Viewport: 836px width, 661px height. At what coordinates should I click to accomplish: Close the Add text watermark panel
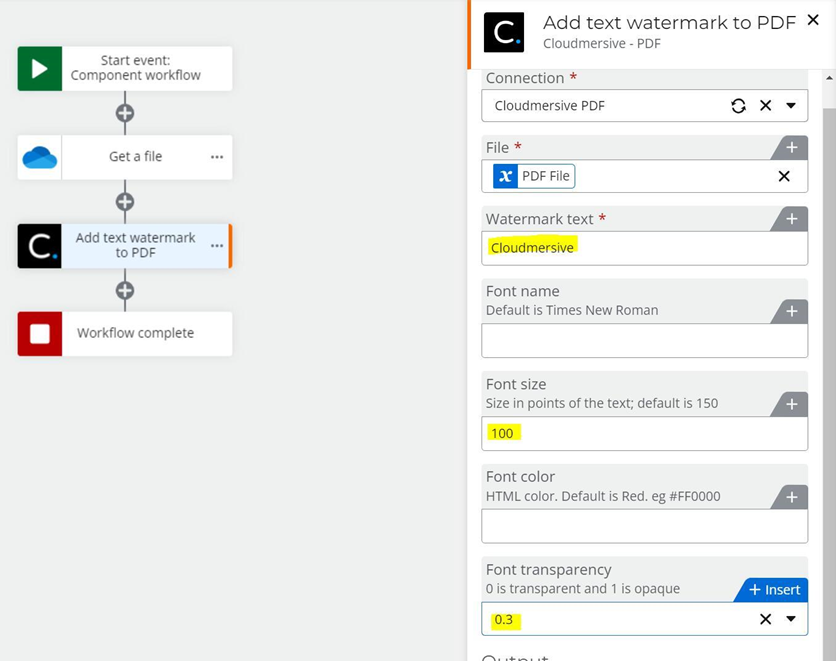pos(813,20)
